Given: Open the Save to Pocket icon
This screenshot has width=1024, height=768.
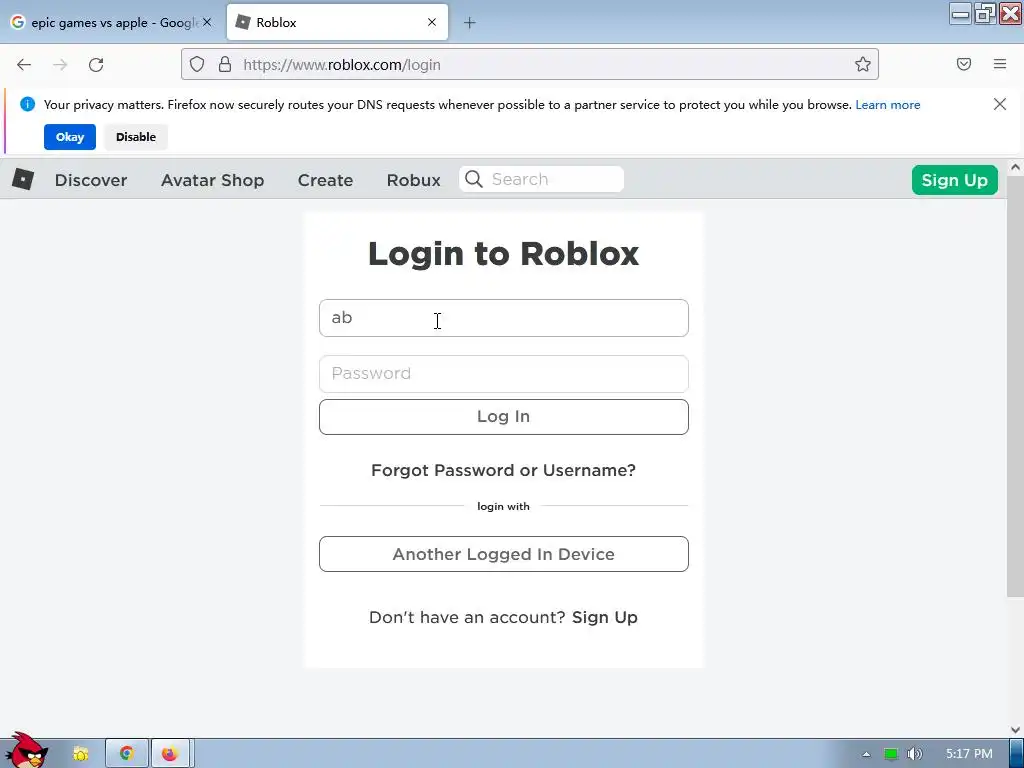Looking at the screenshot, I should 964,64.
